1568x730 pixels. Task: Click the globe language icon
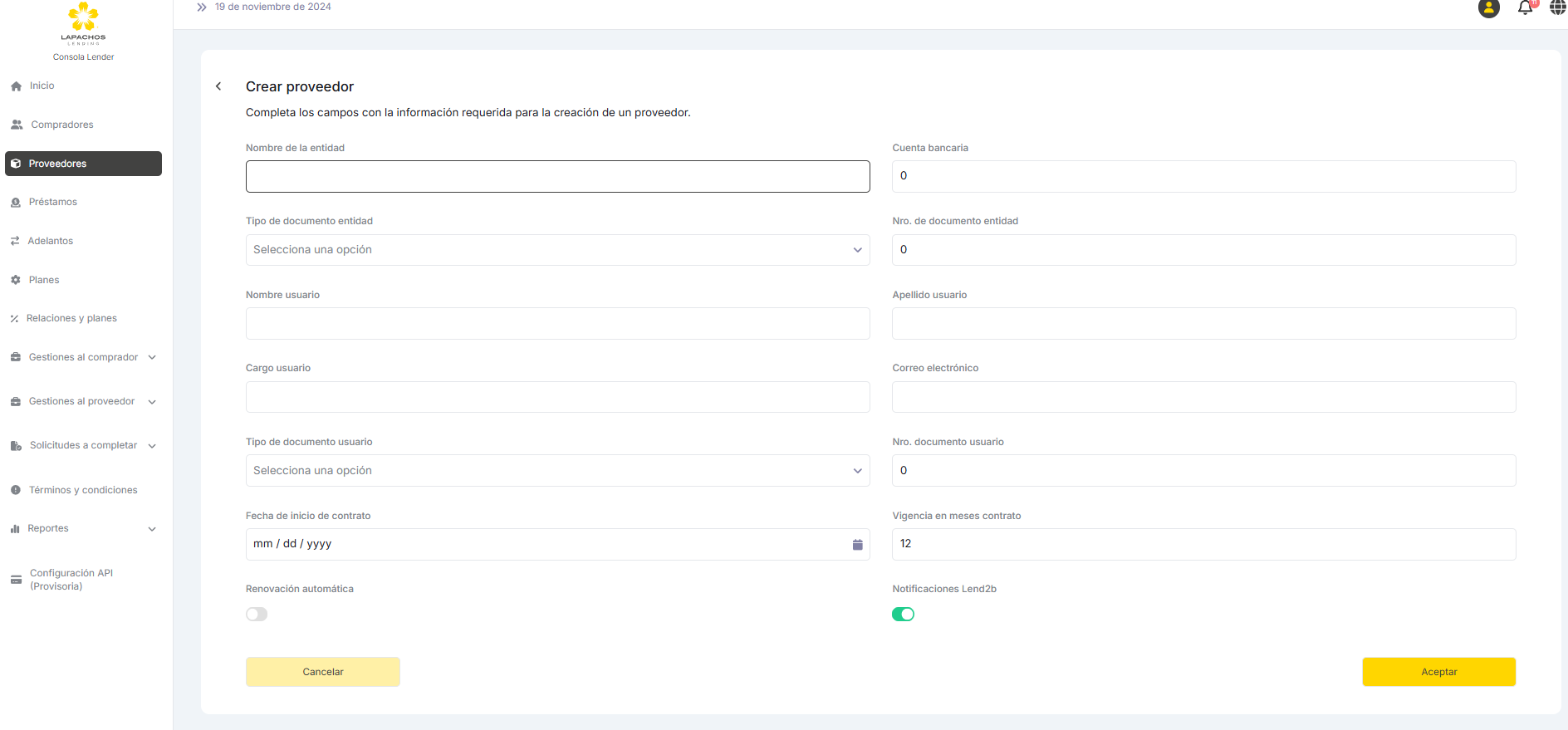coord(1557,8)
